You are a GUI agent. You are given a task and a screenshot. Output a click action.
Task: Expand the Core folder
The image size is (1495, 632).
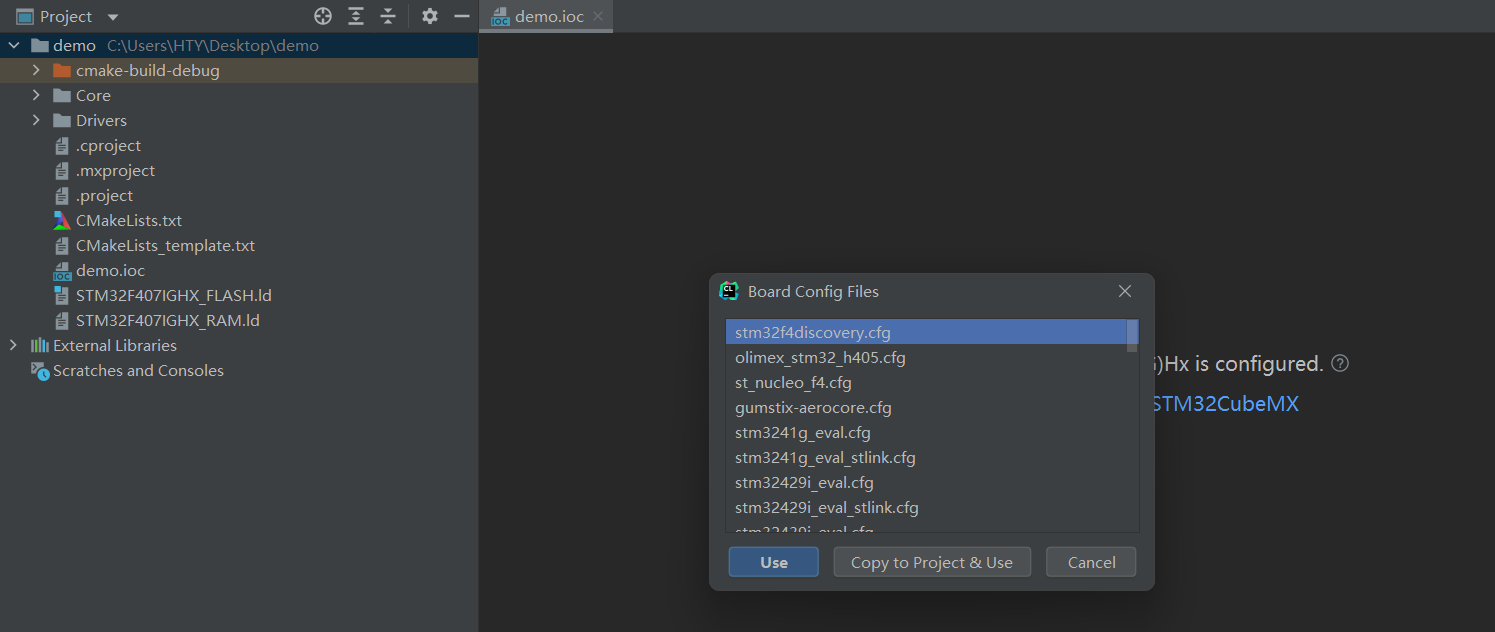point(36,96)
